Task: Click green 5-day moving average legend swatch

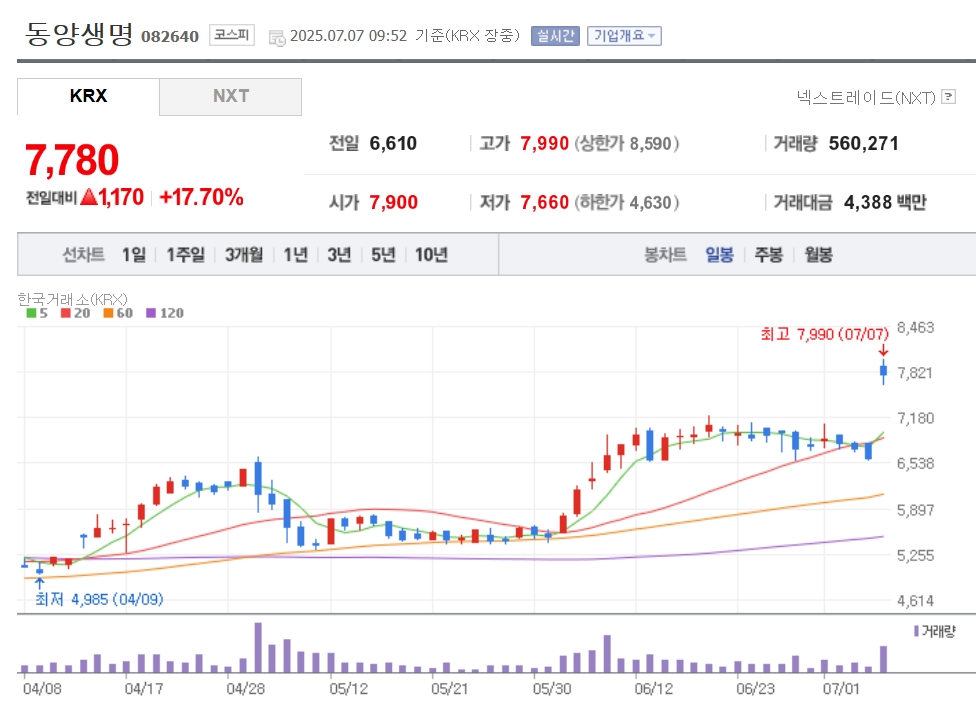Action: [x=31, y=313]
